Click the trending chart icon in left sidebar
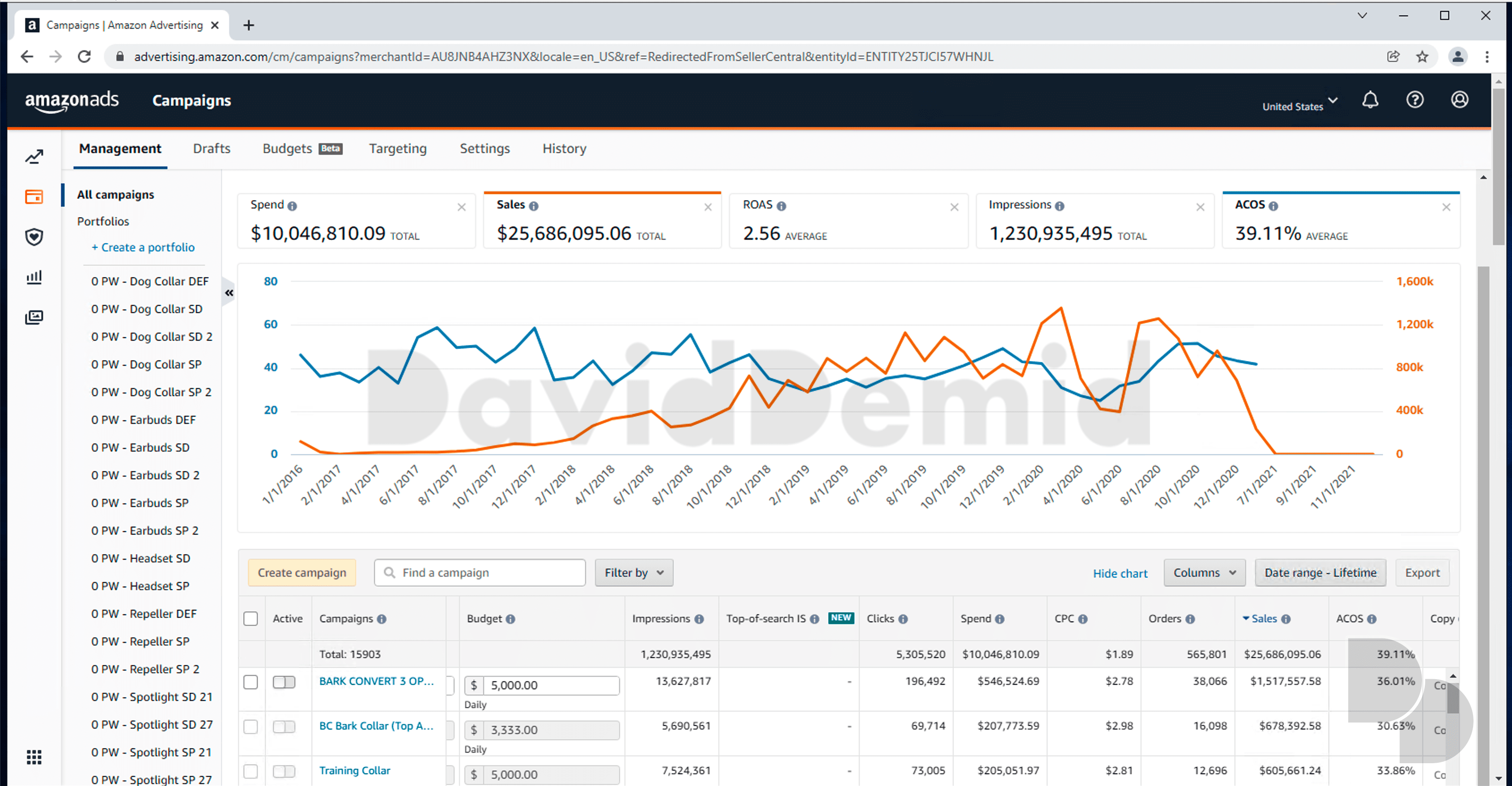The width and height of the screenshot is (1512, 786). (x=34, y=156)
